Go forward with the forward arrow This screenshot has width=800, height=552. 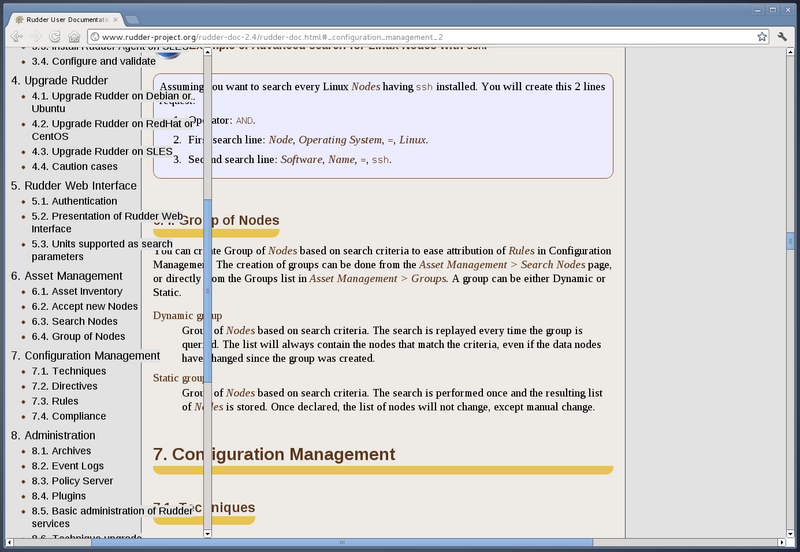tap(36, 37)
